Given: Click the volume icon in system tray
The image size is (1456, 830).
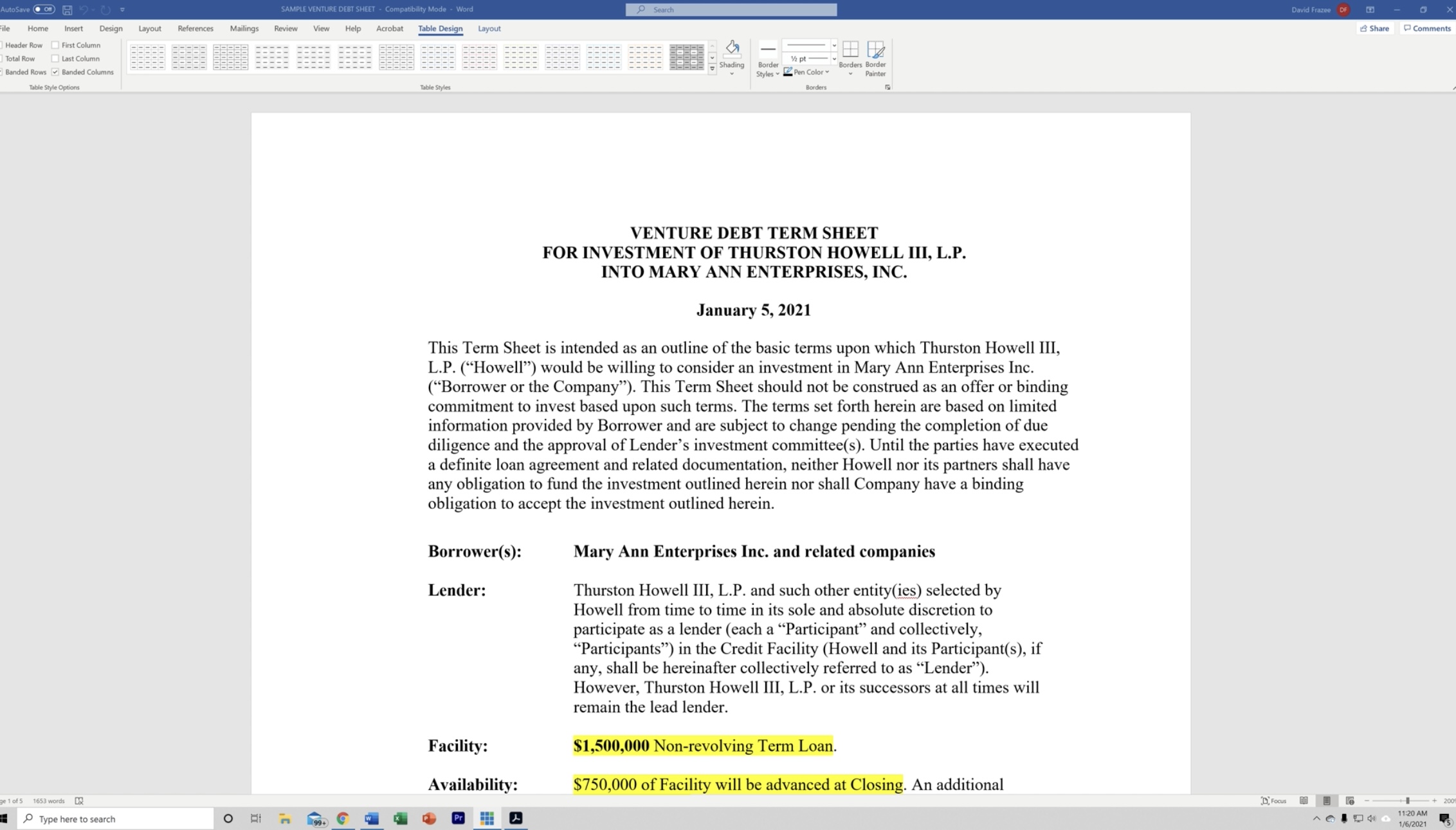Looking at the screenshot, I should (x=1372, y=818).
